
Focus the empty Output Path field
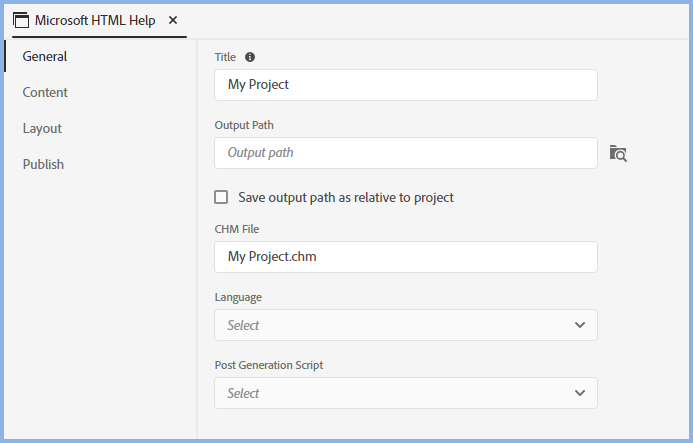(x=405, y=153)
